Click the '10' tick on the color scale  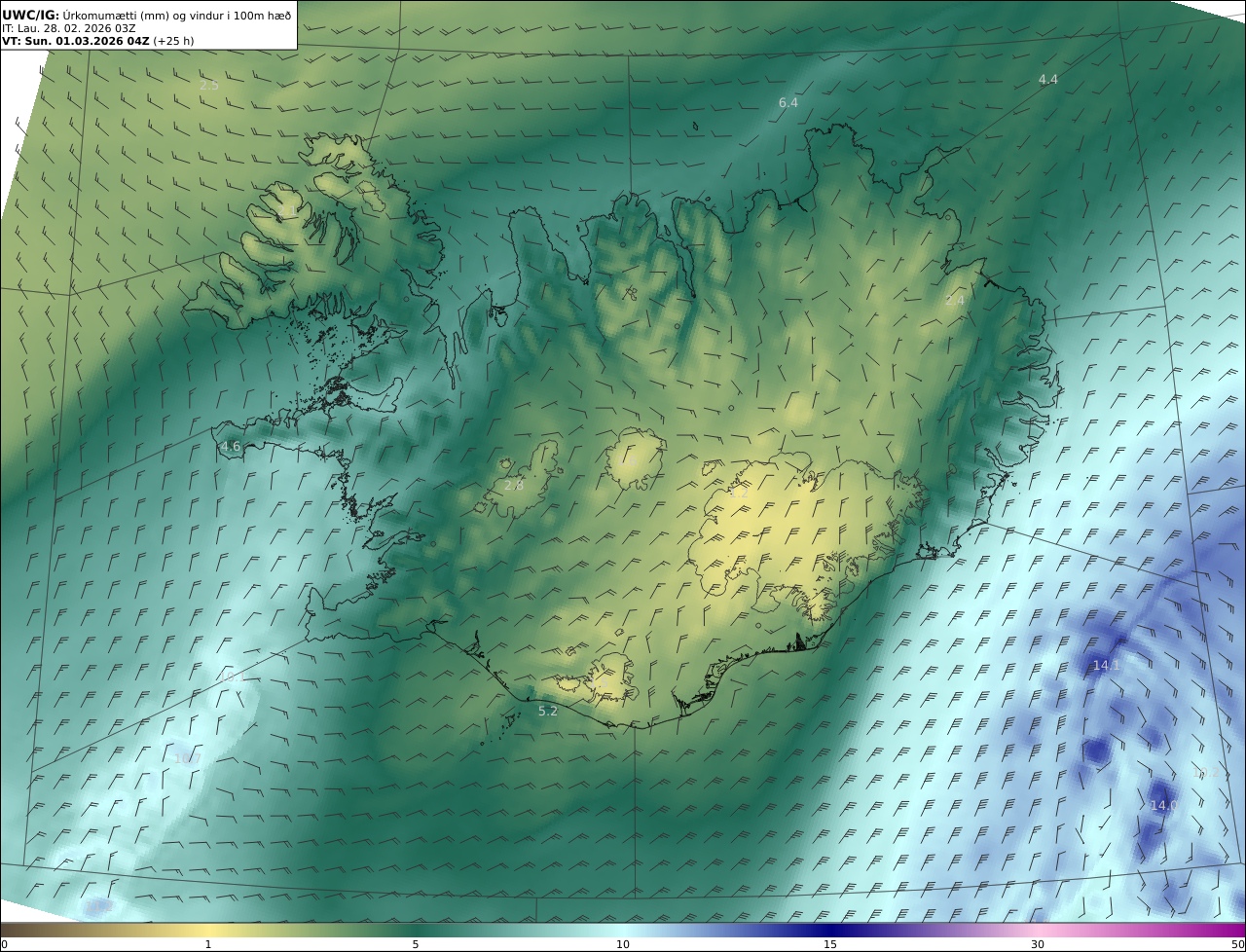623,944
